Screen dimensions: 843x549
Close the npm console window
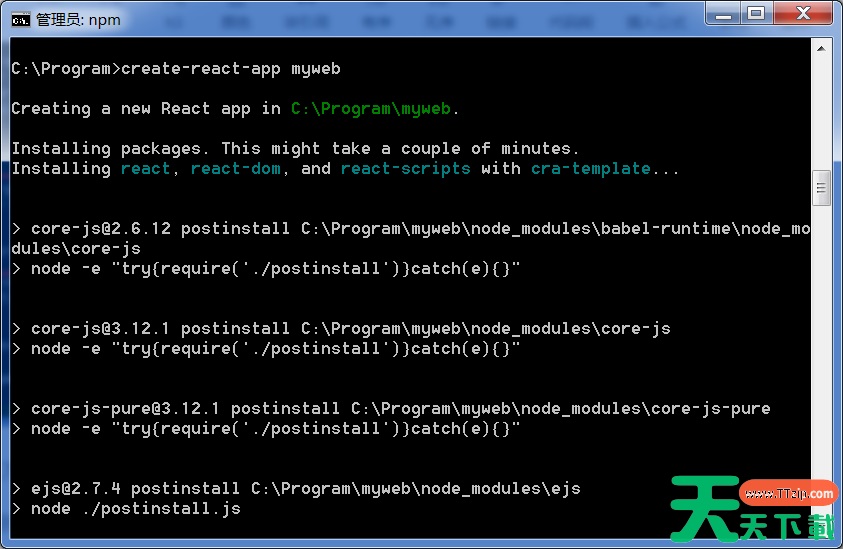click(x=803, y=14)
